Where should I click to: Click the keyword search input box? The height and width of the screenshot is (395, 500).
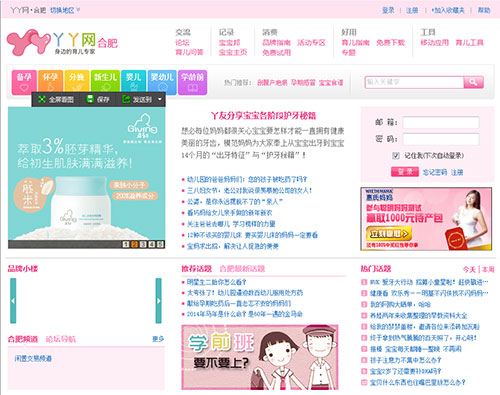click(414, 82)
